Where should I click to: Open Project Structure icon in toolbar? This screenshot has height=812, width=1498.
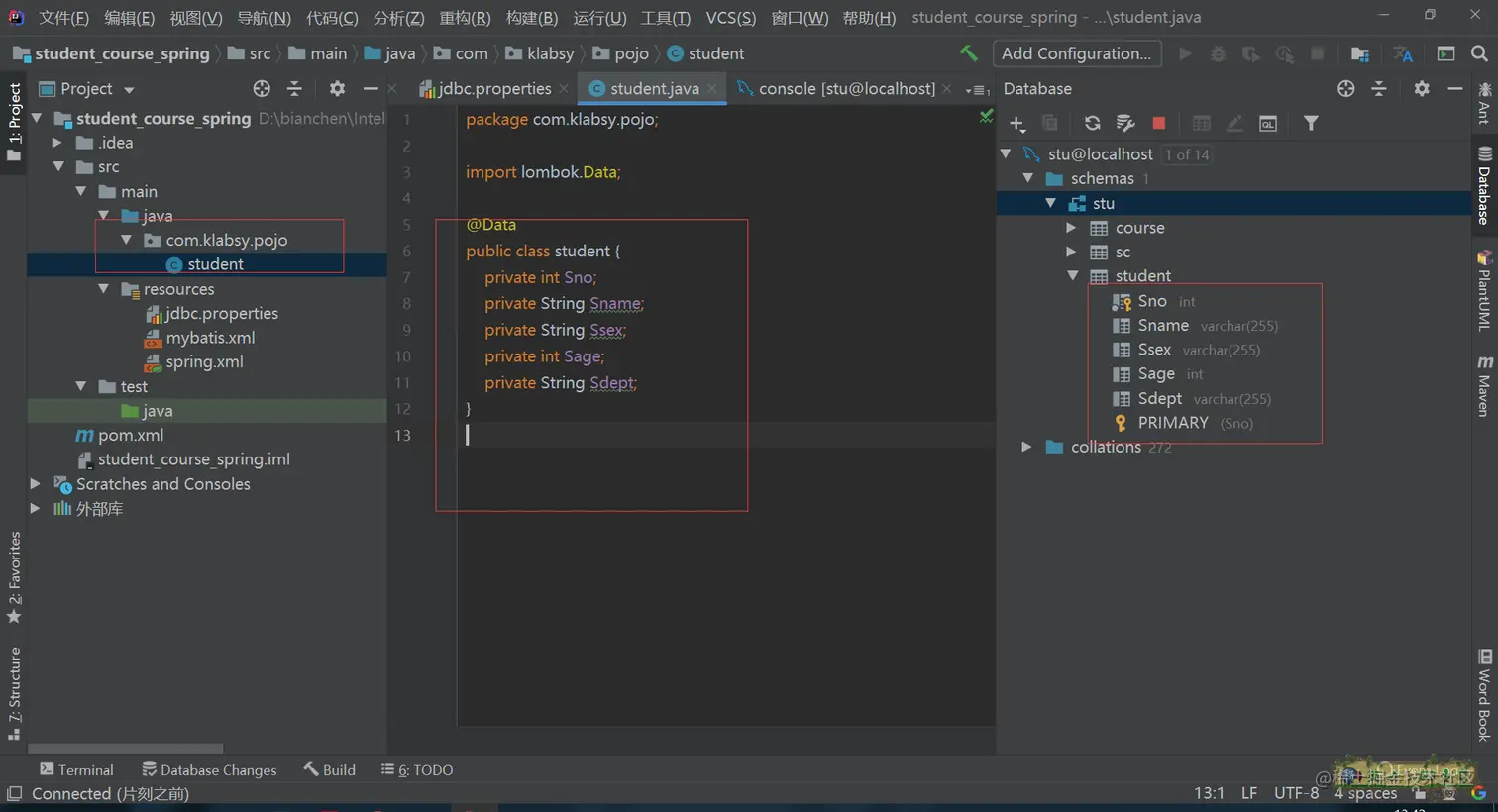click(x=1359, y=53)
